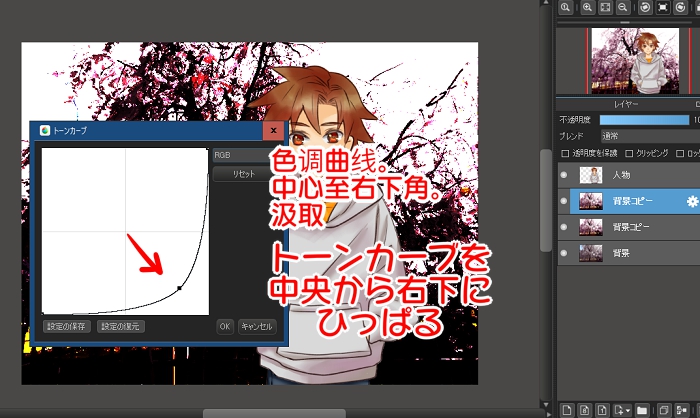
Task: Open the ブレンド mode dropdown
Action: pyautogui.click(x=650, y=136)
